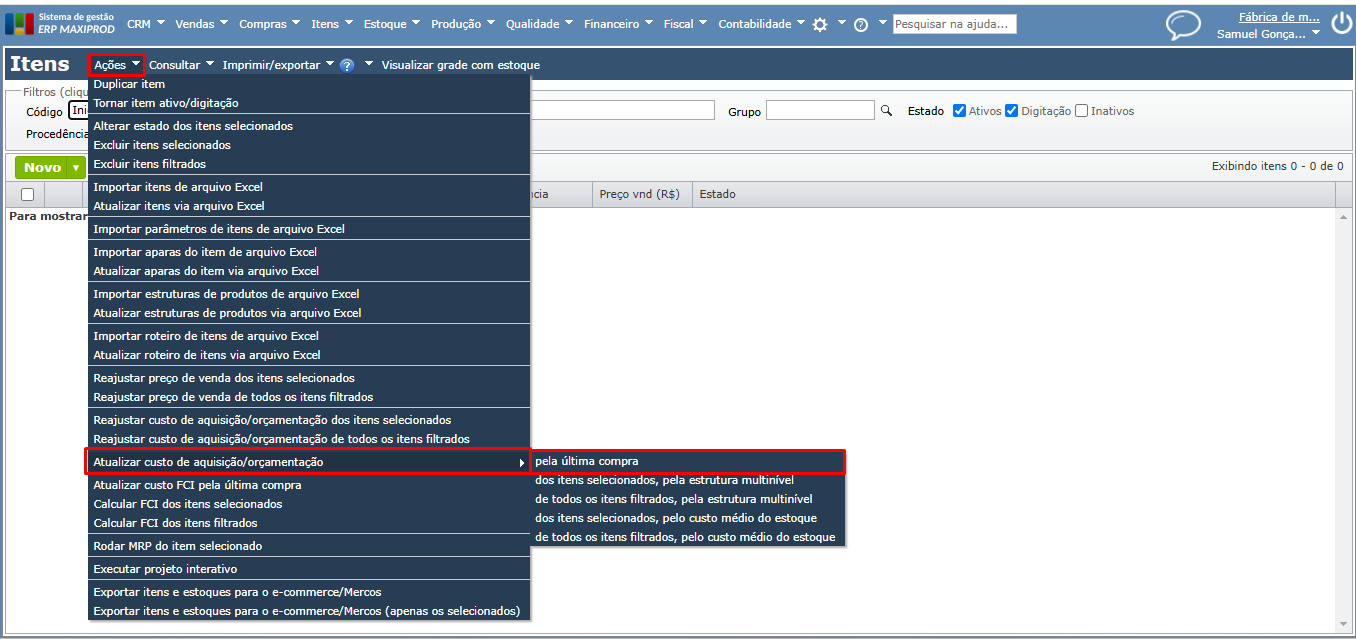
Task: Select Importar aparas do item de arquivo Excel
Action: 309,252
